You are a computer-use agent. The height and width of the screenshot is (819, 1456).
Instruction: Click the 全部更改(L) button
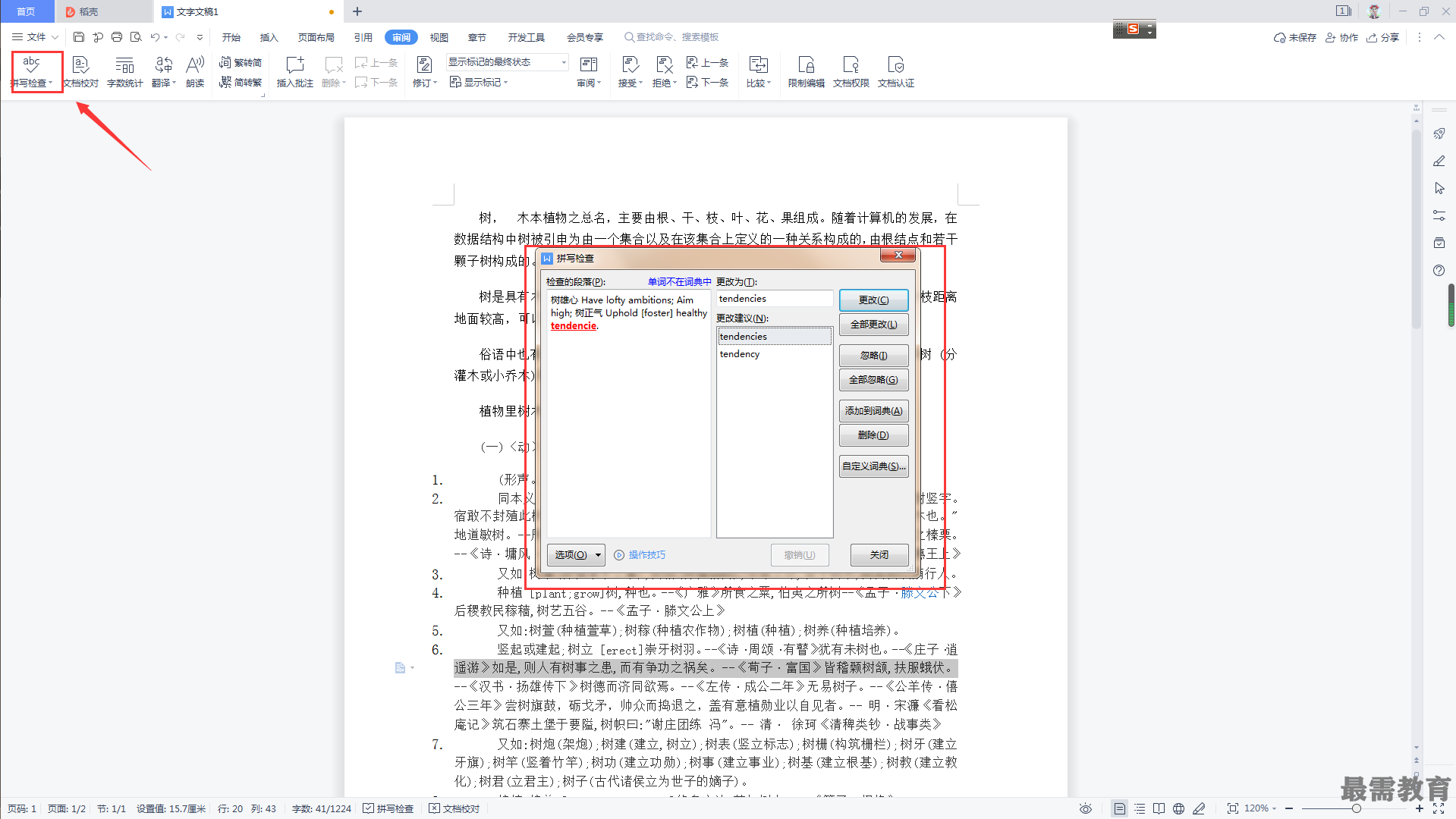coord(873,325)
